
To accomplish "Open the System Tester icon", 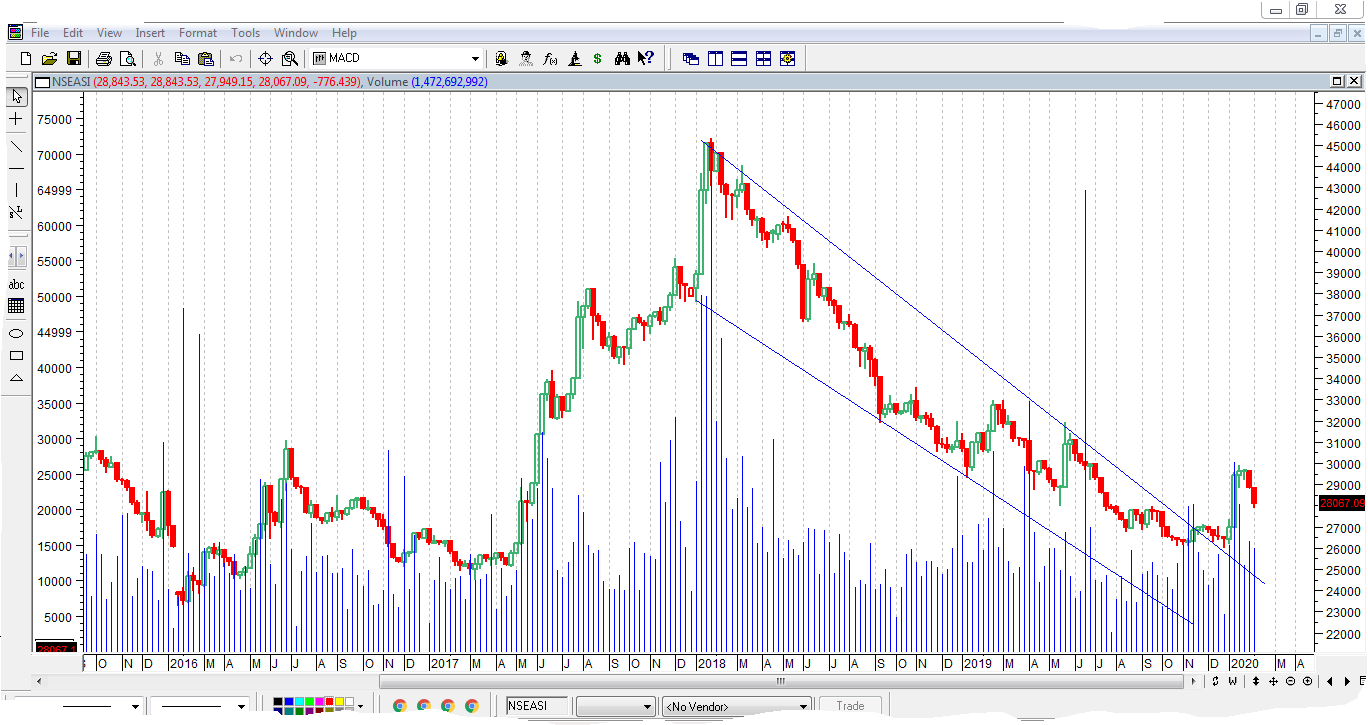I will click(x=574, y=59).
